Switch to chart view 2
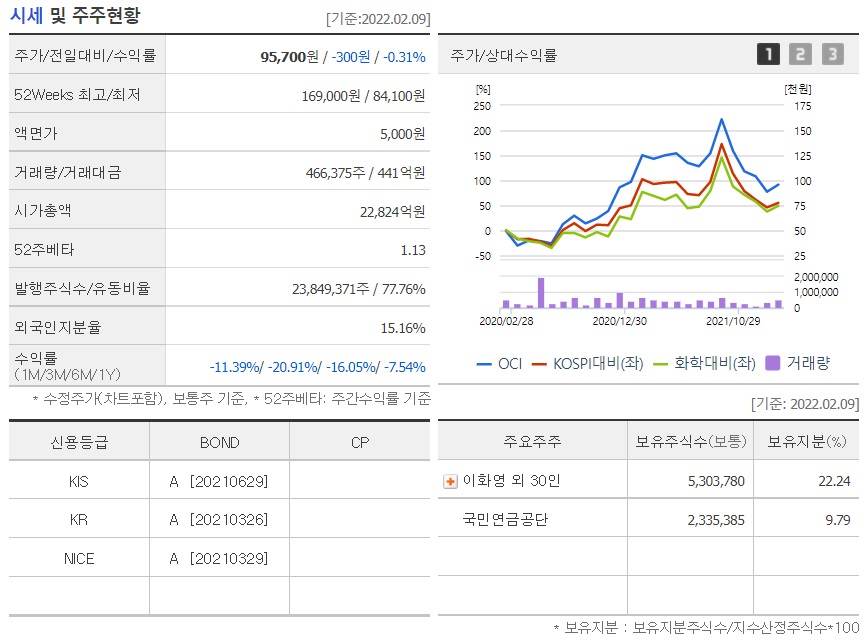 click(800, 54)
